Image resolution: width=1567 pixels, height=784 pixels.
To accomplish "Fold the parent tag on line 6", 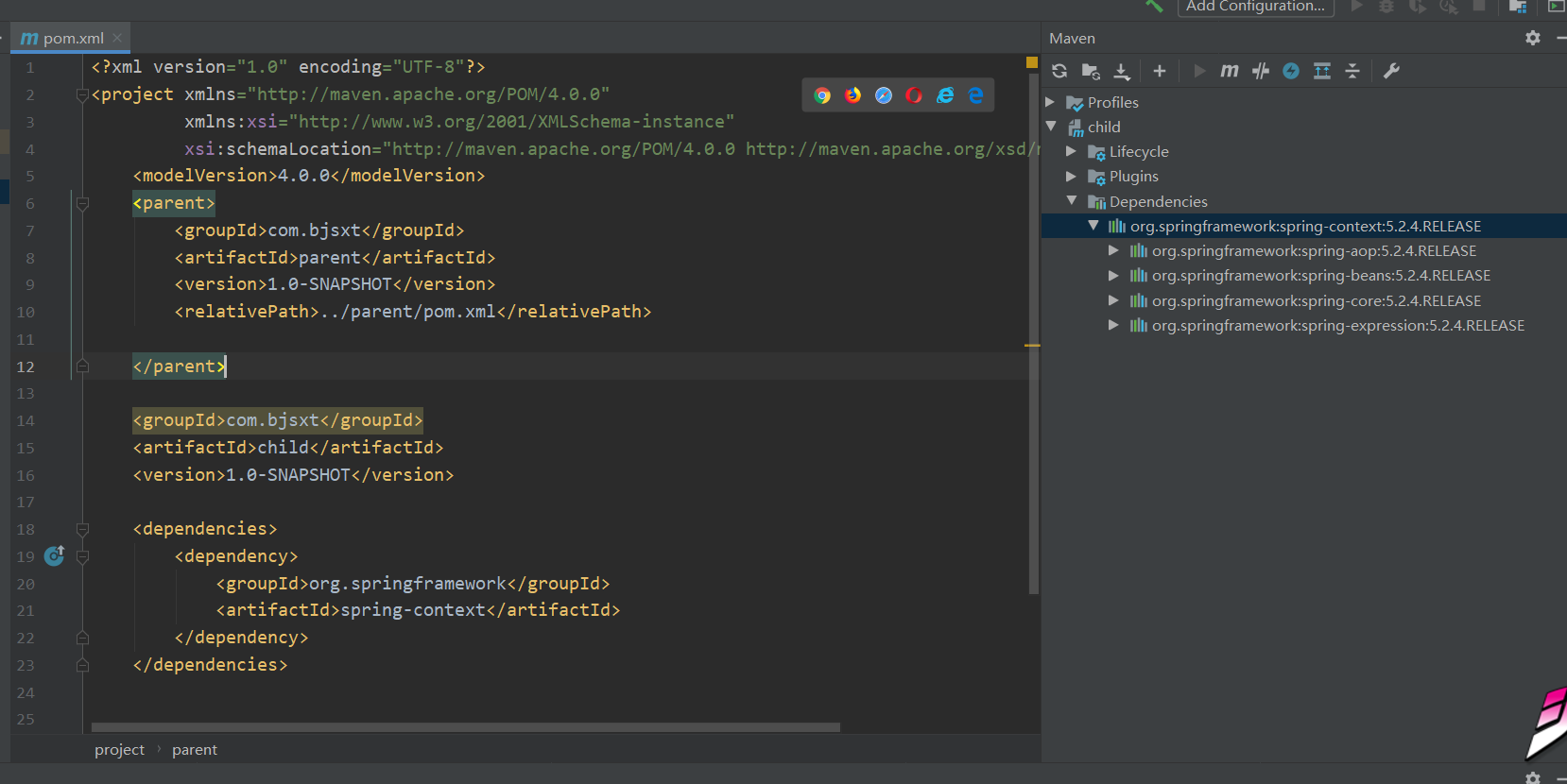I will pyautogui.click(x=82, y=203).
